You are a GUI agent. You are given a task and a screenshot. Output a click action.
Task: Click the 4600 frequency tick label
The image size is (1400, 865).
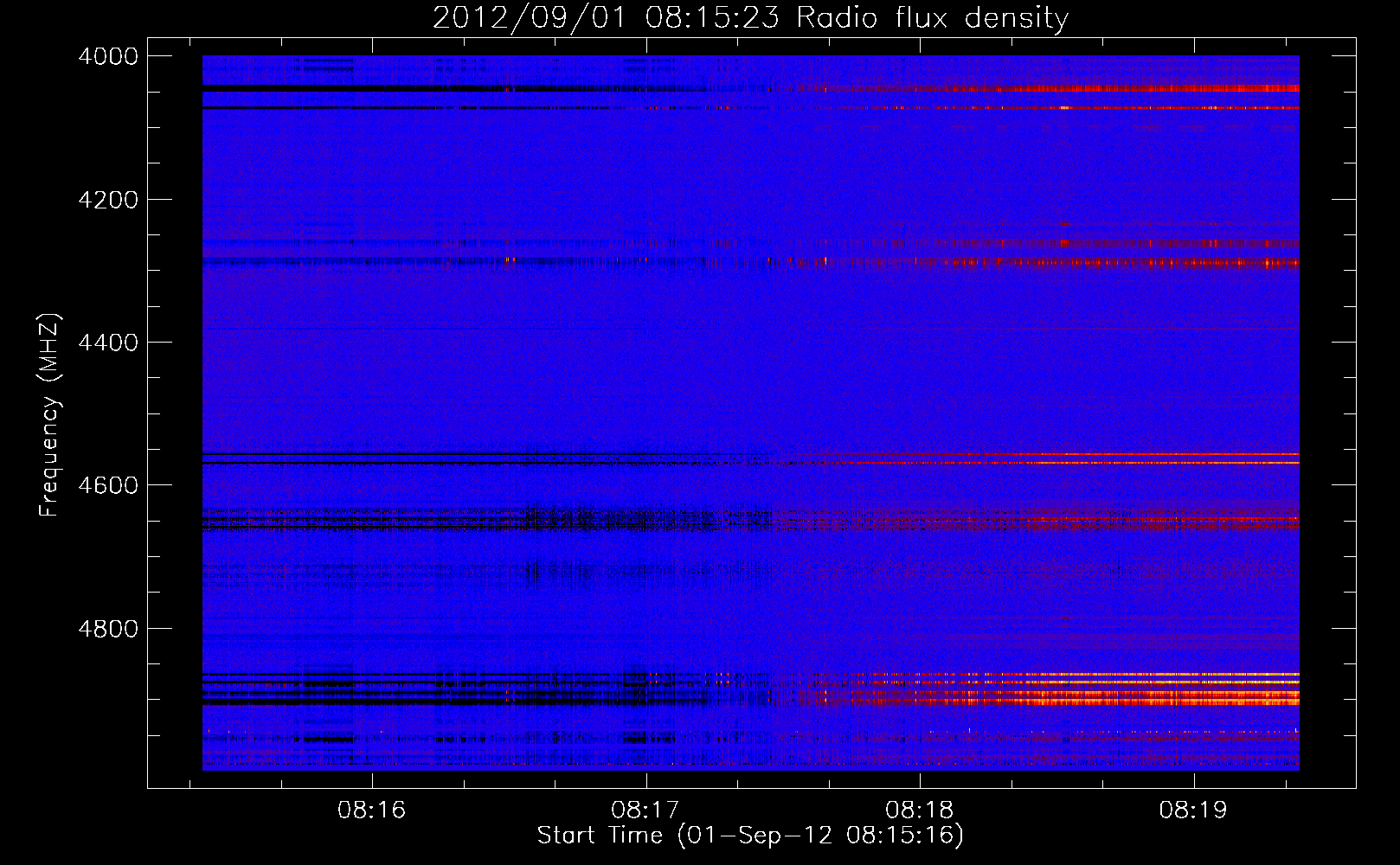point(108,485)
